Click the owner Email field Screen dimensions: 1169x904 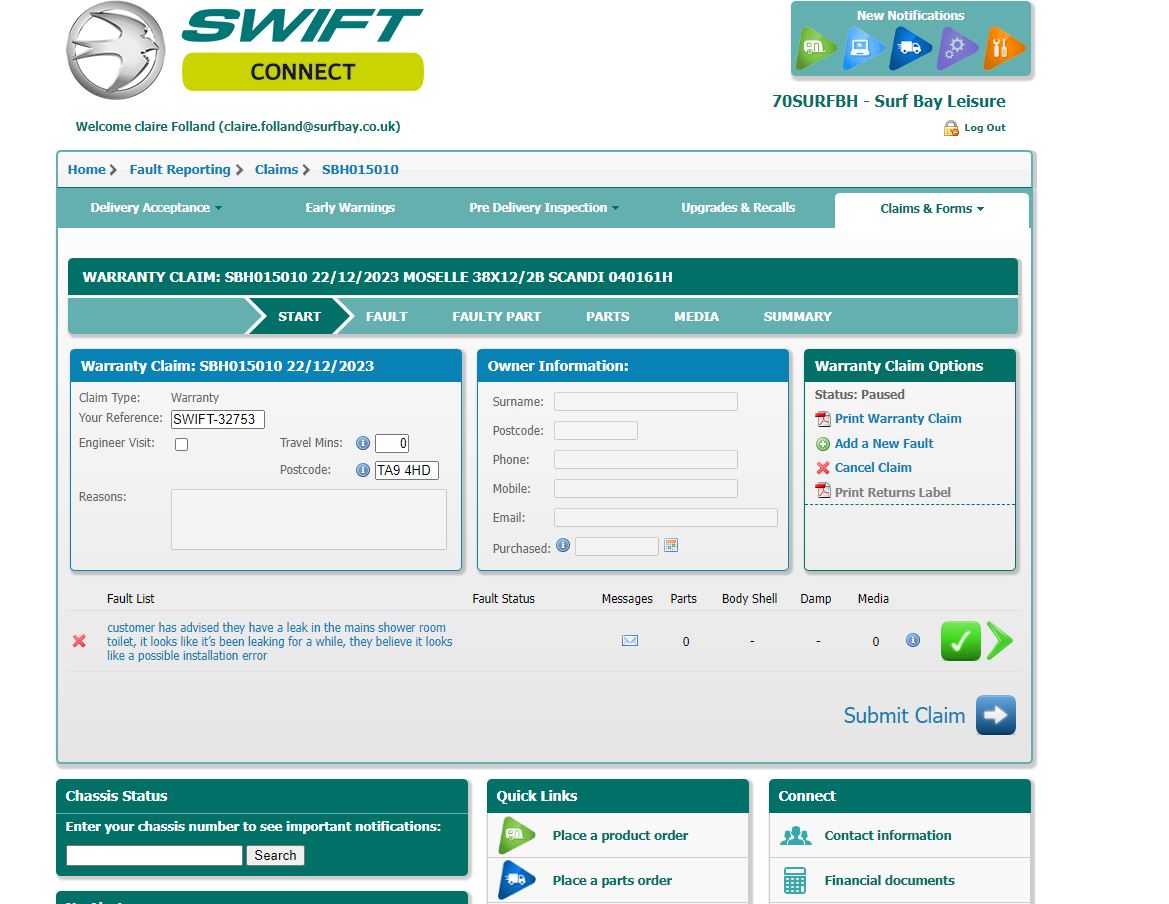coord(666,518)
